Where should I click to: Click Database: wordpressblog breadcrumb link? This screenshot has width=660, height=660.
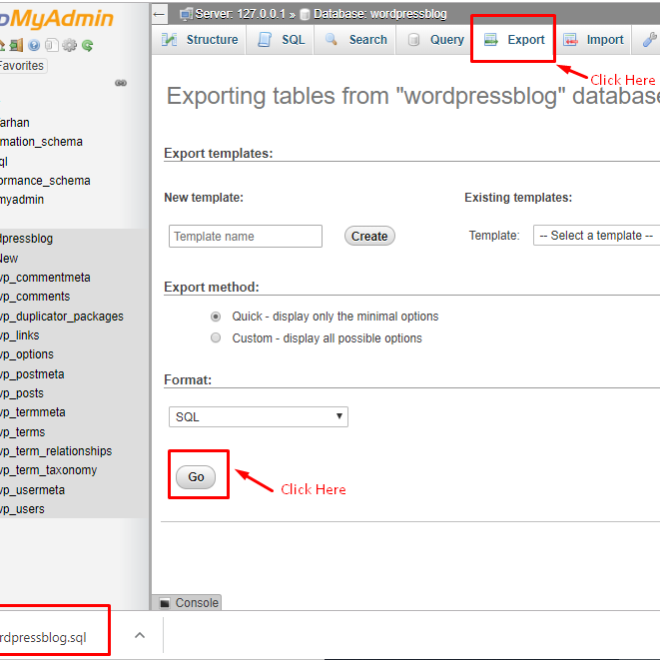point(380,14)
